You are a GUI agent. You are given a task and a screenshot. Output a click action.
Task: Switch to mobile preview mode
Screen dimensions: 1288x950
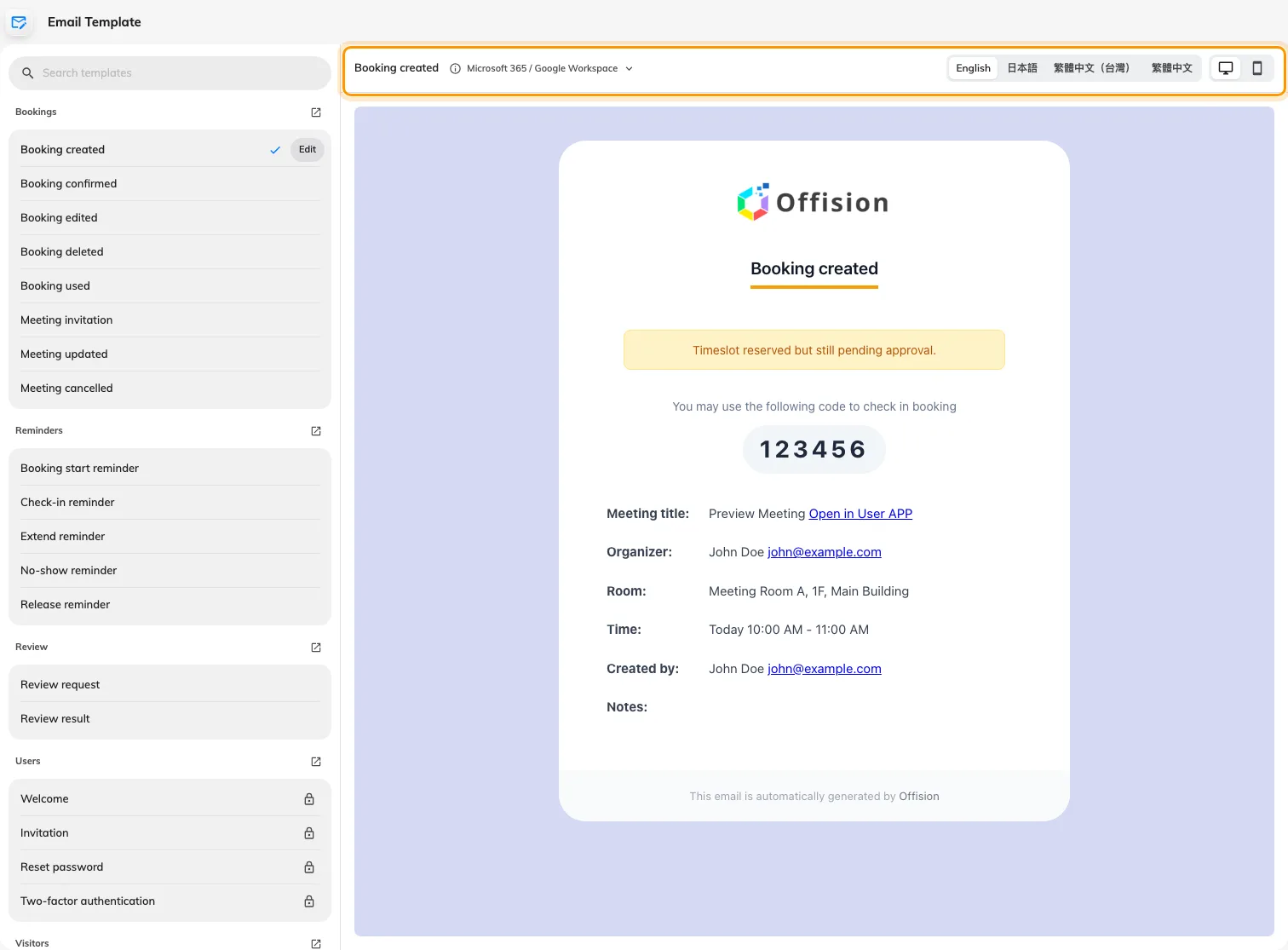1256,68
